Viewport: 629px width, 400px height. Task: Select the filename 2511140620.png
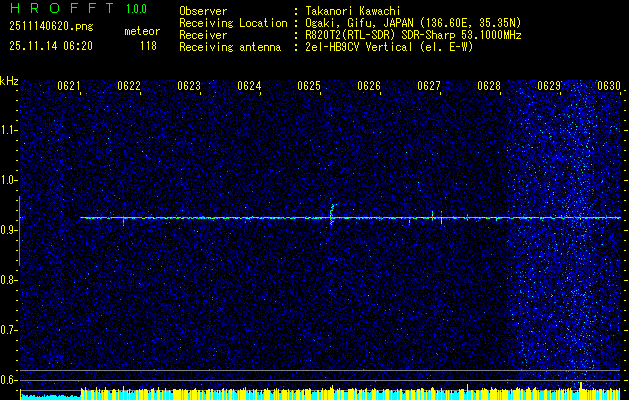51,27
